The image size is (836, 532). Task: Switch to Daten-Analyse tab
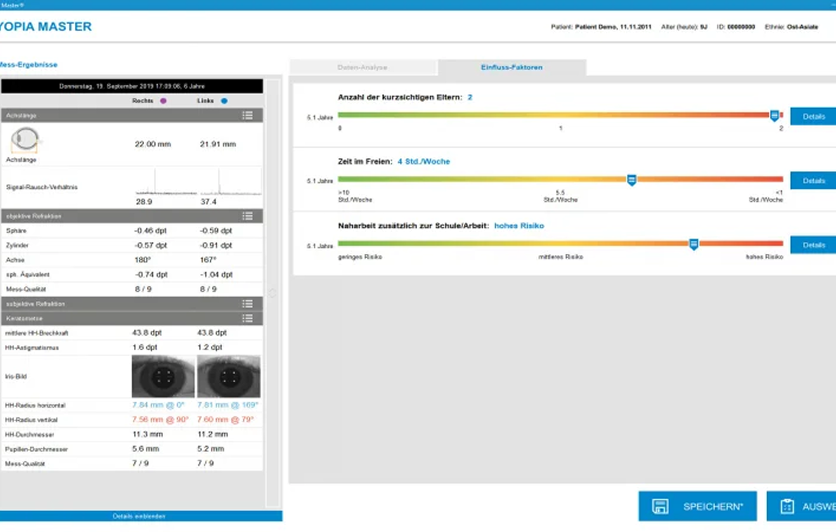pos(363,68)
